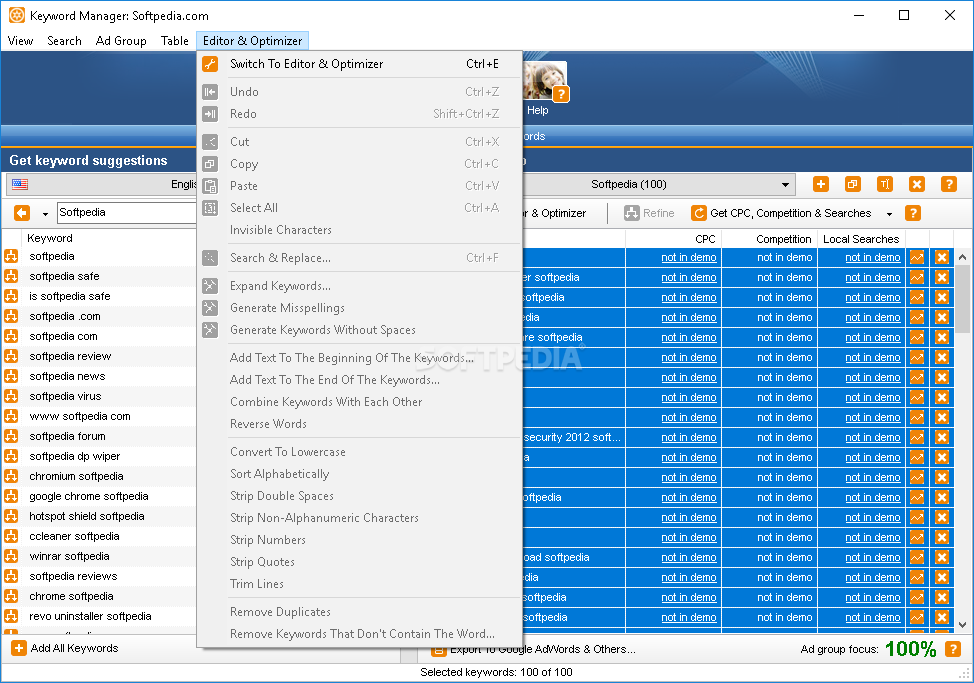Viewport: 974px width, 683px height.
Task: Add keyword 'softpedia review' using its plus icon
Action: 11,356
